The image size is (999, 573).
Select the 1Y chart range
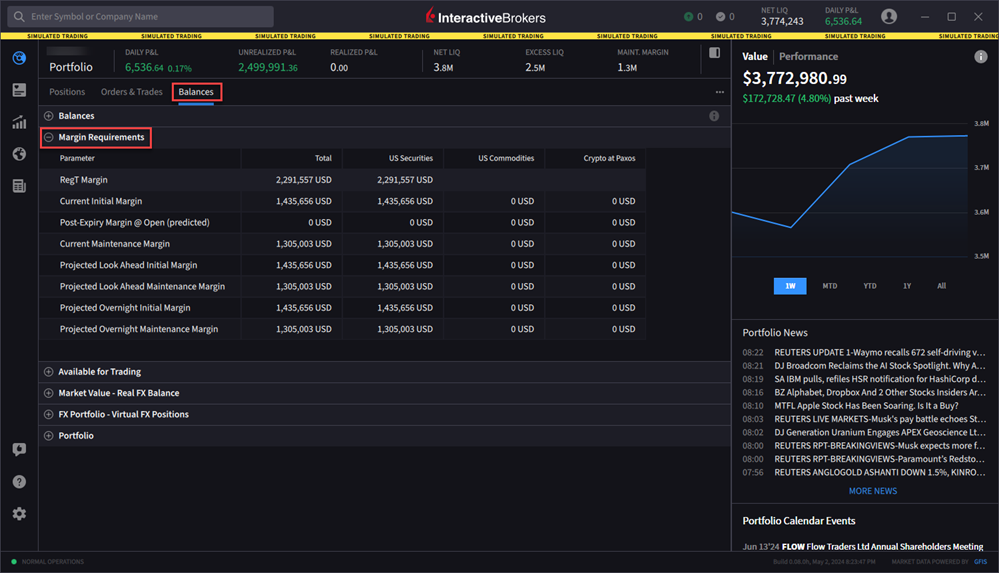click(907, 286)
